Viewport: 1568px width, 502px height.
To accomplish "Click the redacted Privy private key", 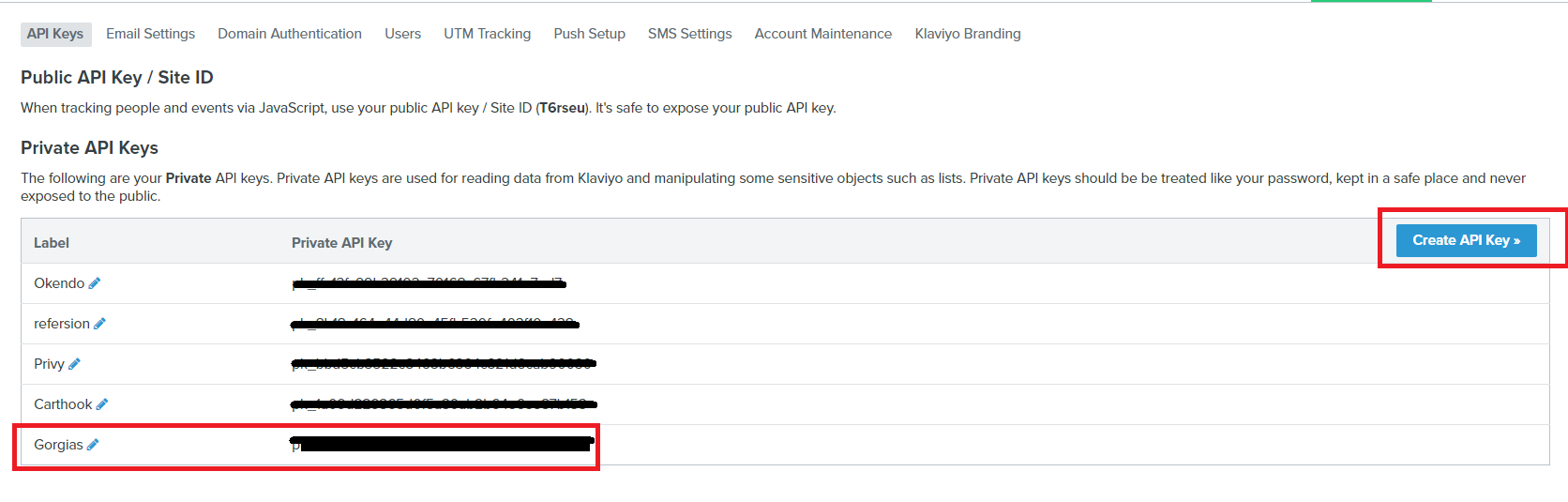I will pyautogui.click(x=444, y=363).
